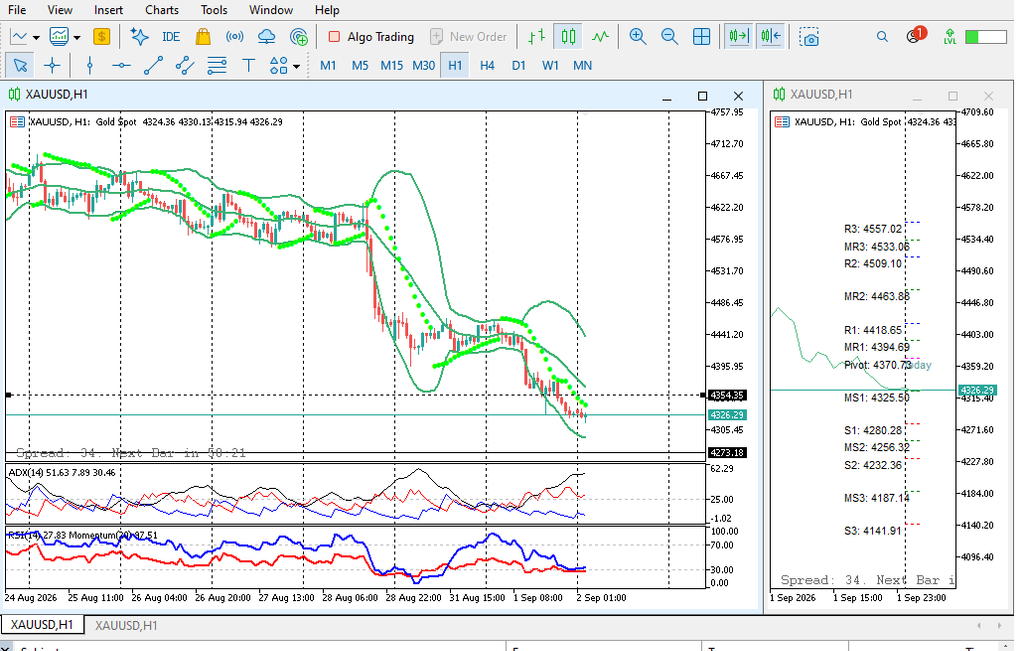Click the 4326.29 current price label

click(x=727, y=415)
